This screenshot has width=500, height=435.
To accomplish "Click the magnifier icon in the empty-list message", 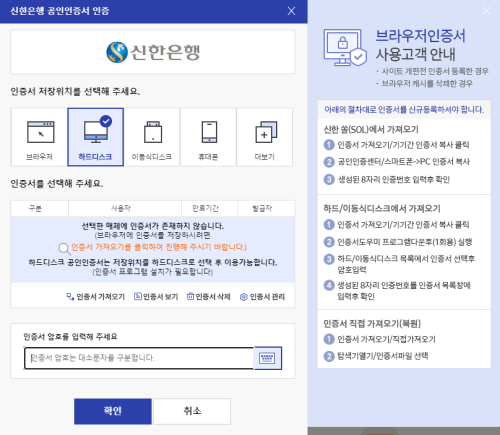I will pyautogui.click(x=64, y=249).
